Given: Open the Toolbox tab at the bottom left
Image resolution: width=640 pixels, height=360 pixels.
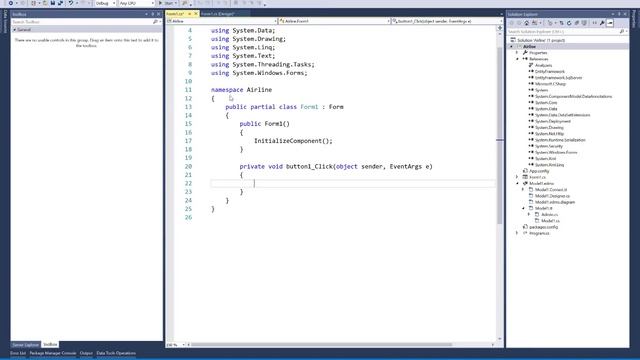Looking at the screenshot, I should click(x=50, y=345).
